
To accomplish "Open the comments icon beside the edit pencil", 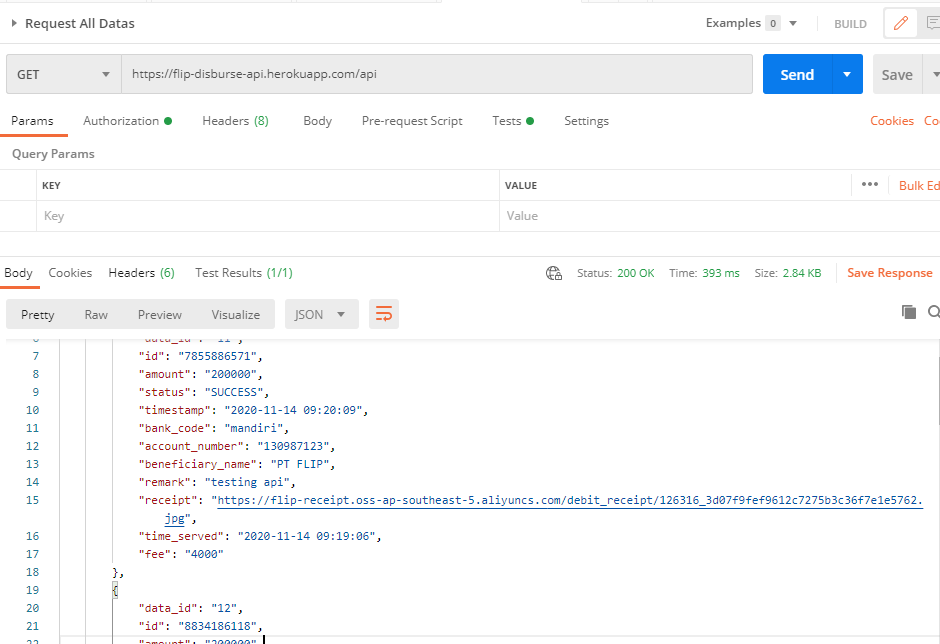I will (x=932, y=23).
